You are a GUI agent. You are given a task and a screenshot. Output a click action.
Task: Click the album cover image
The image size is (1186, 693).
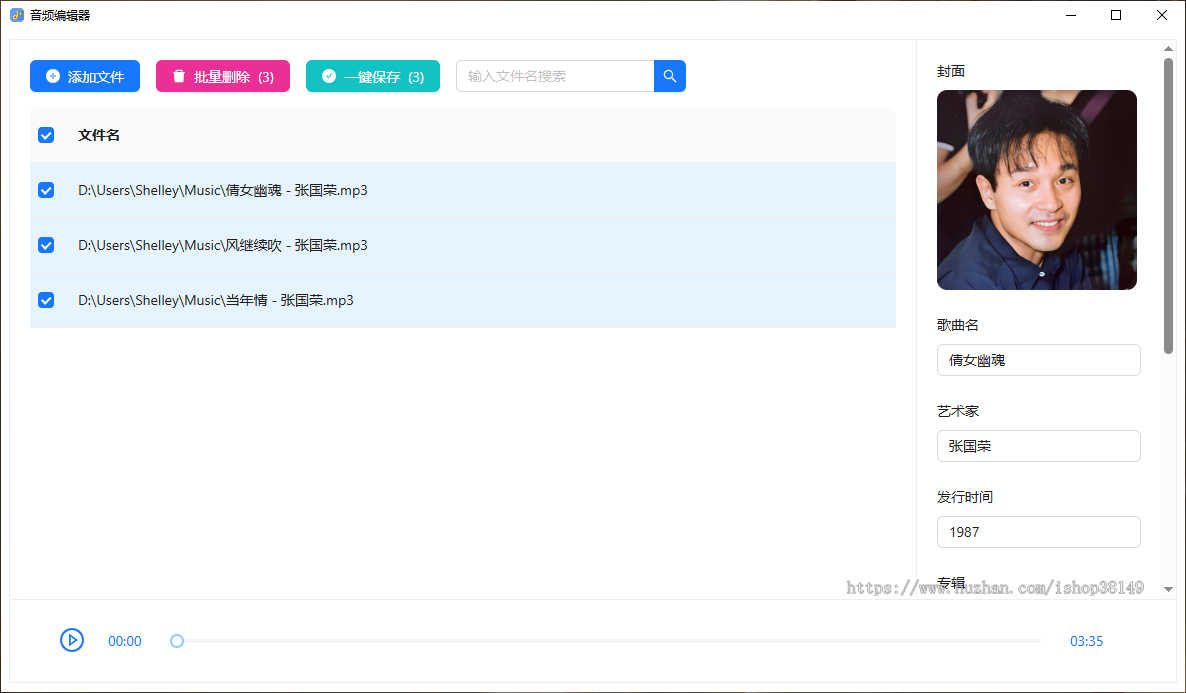click(x=1036, y=190)
